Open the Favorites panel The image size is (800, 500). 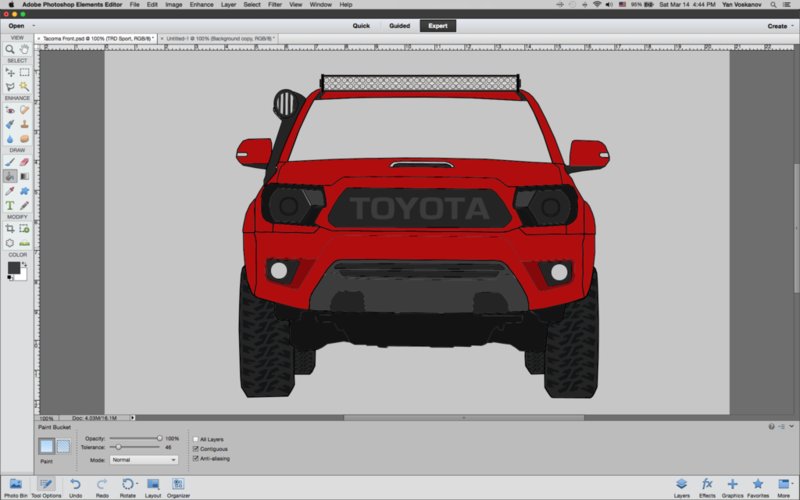758,488
